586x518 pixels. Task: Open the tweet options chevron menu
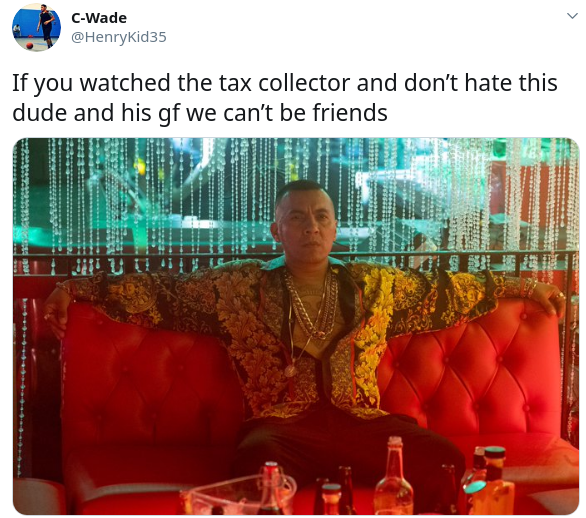coord(572,16)
